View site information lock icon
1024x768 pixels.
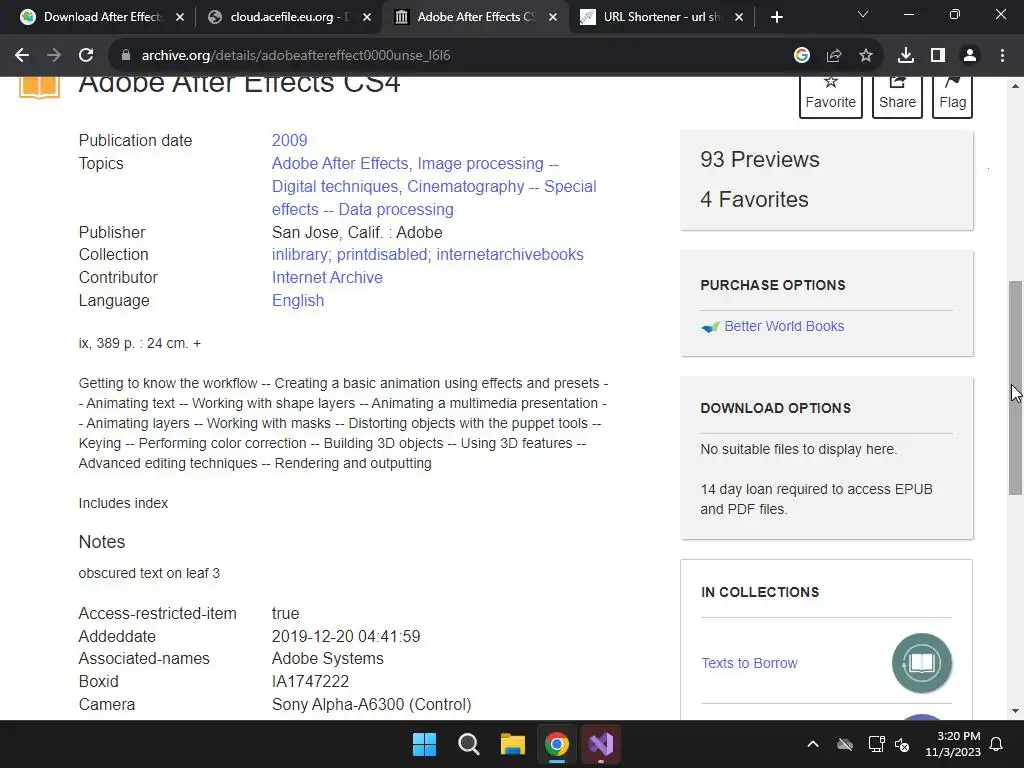(x=126, y=56)
